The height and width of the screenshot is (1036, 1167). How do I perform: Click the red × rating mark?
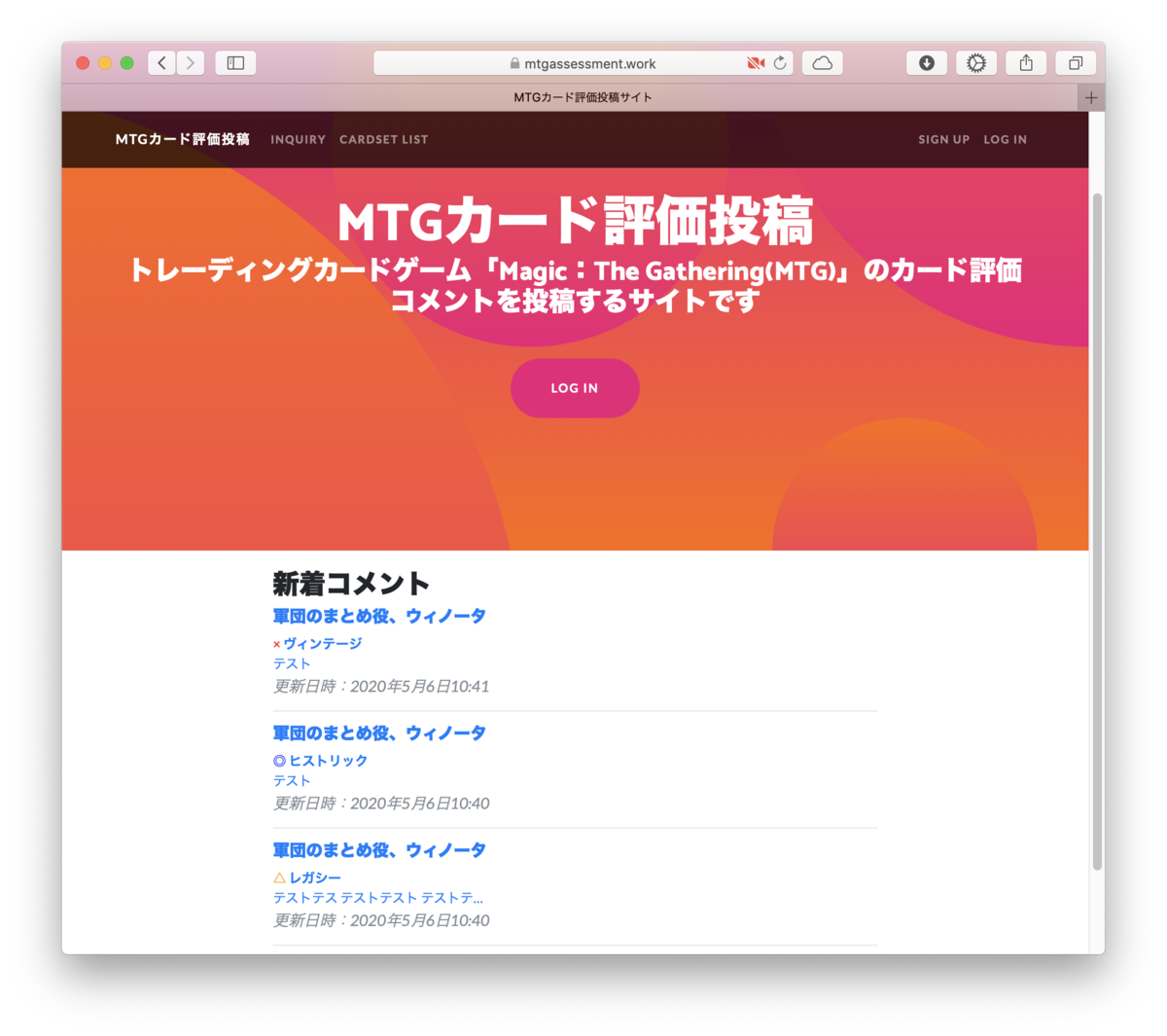[277, 644]
